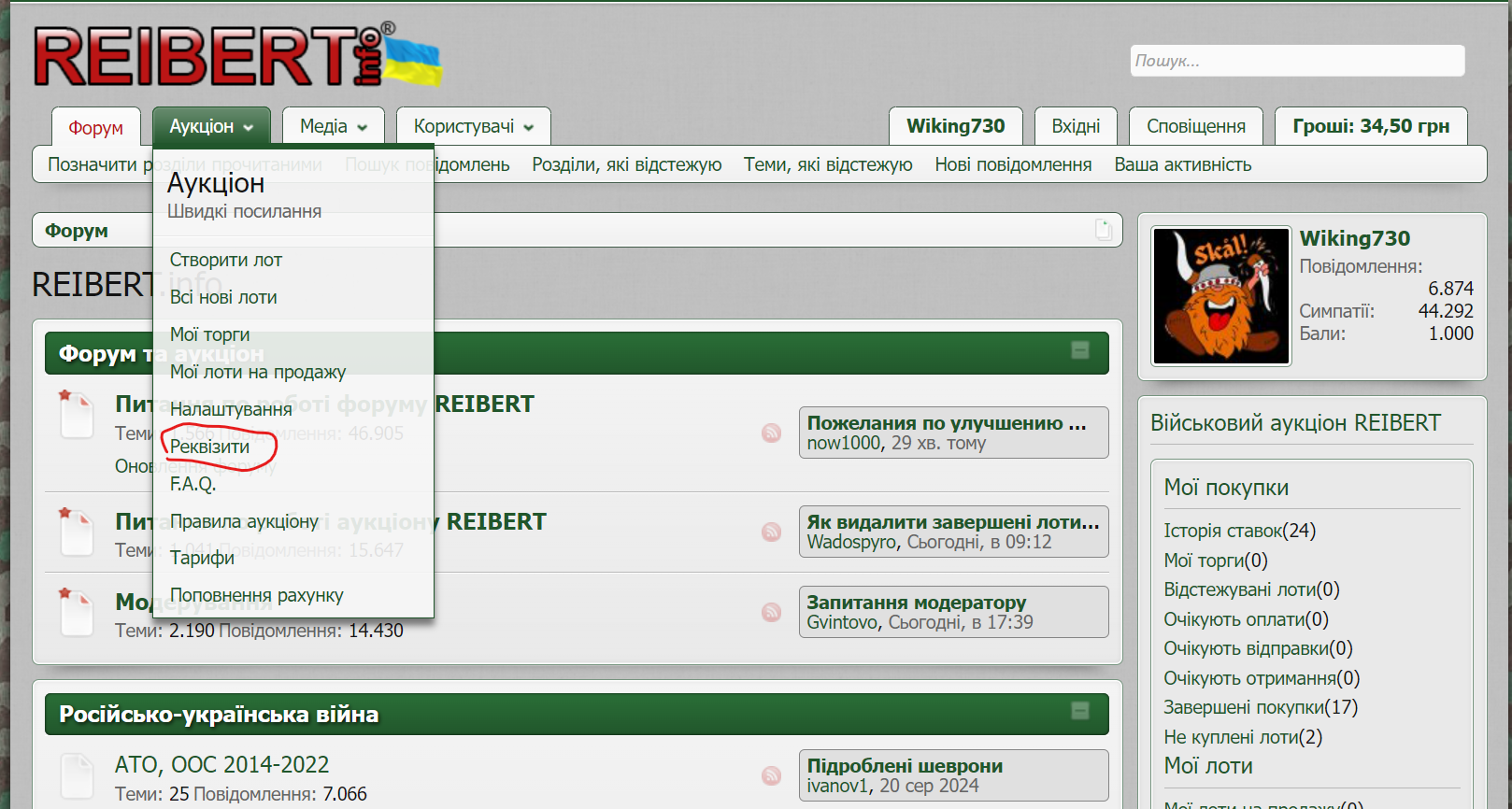Collapse the Форум та аукціон category

point(1079,350)
